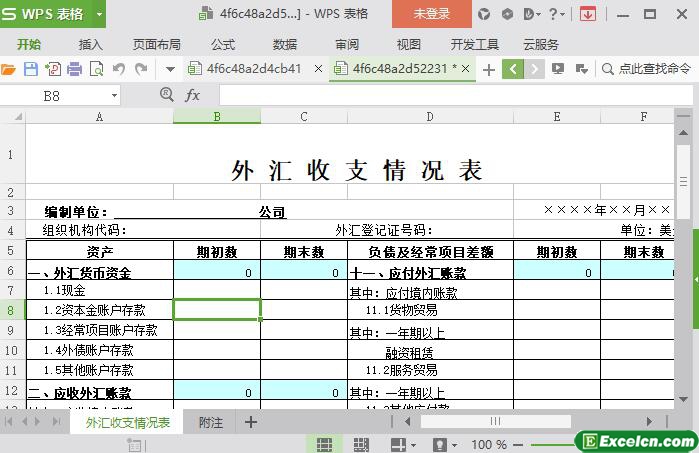Open the 云服务 ribbon tab
This screenshot has height=453, width=699.
click(x=541, y=45)
